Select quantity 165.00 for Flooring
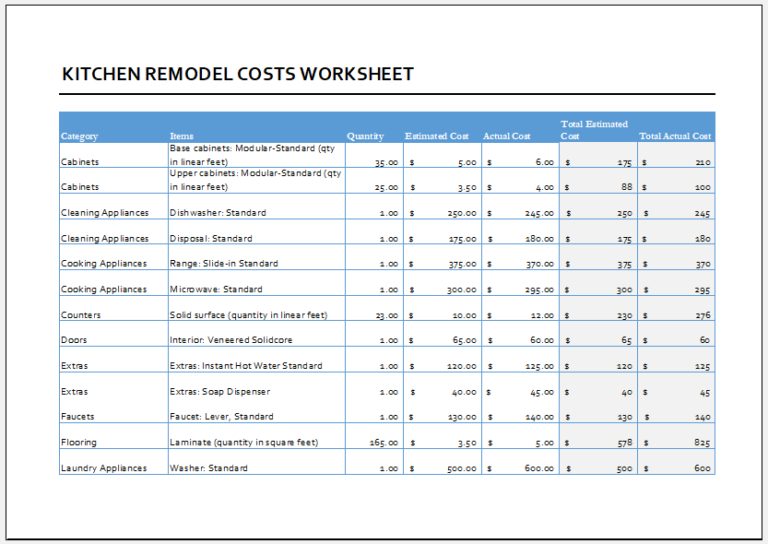The image size is (768, 544). point(375,436)
